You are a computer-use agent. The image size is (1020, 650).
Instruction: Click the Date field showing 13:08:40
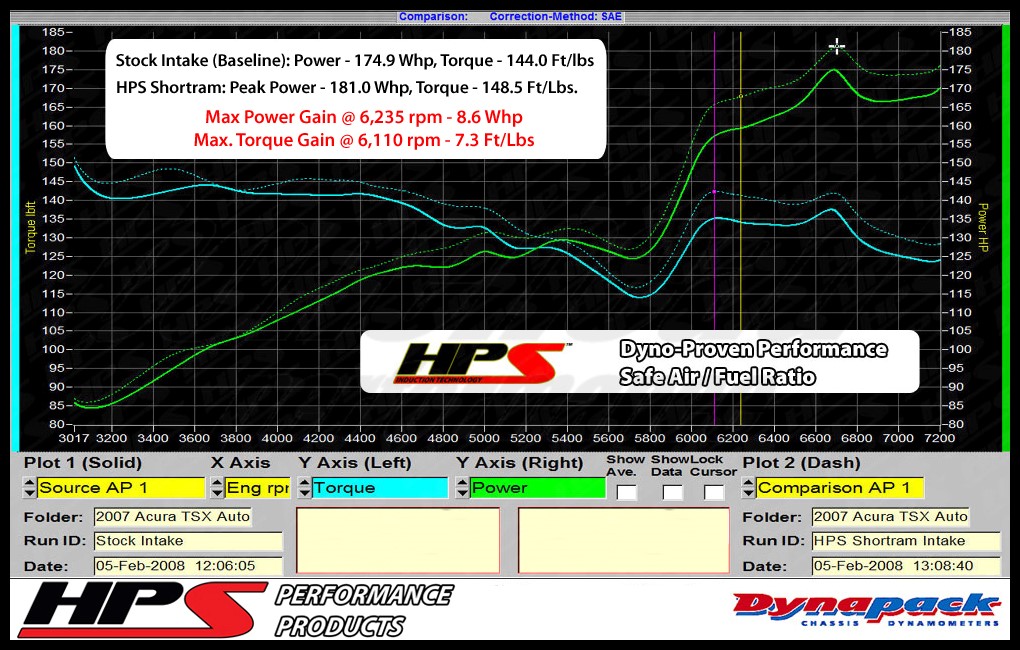pyautogui.click(x=906, y=566)
